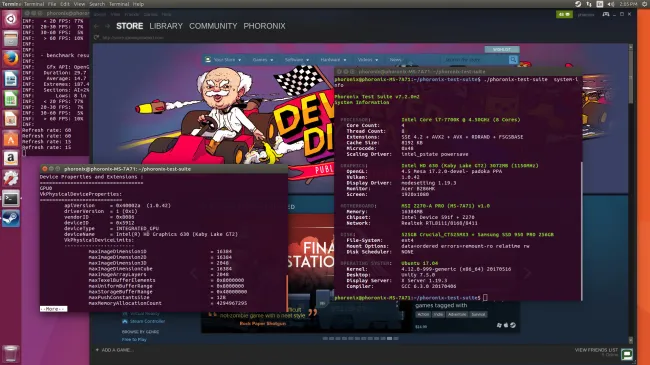The width and height of the screenshot is (650, 365).
Task: Open sound volume indicator in panel
Action: pos(611,4)
